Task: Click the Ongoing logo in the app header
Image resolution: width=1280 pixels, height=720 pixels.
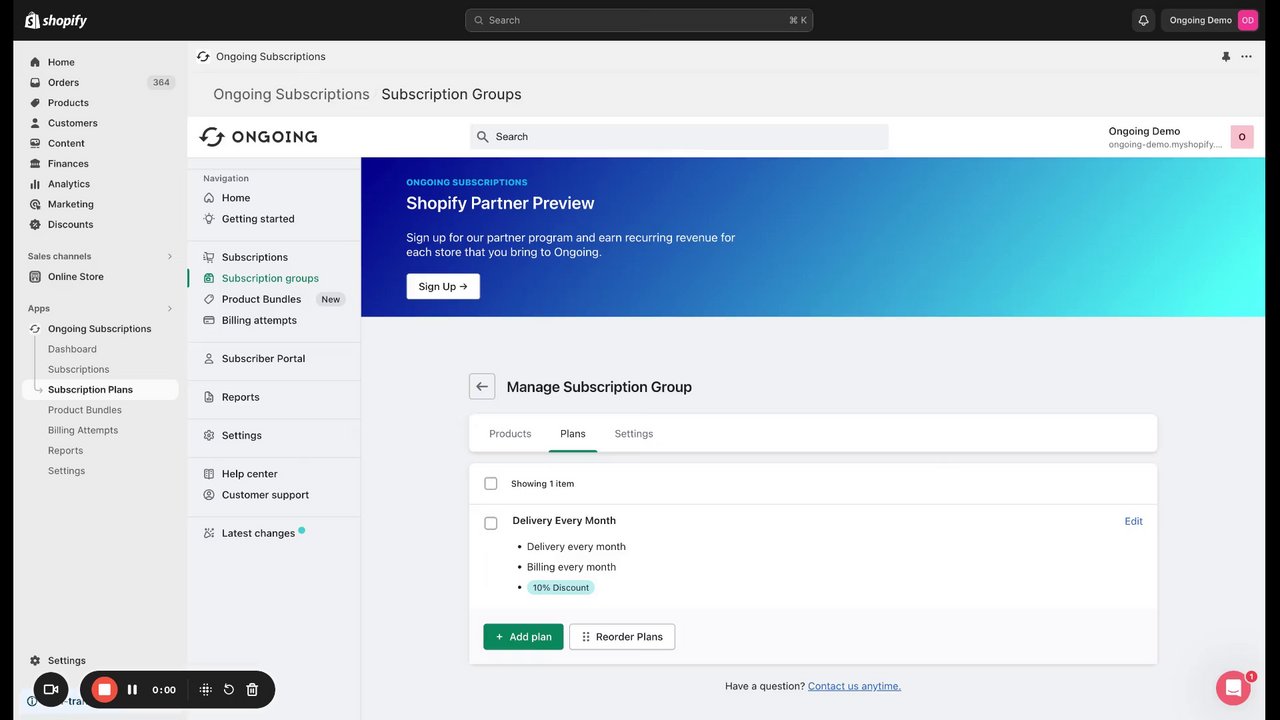Action: click(258, 137)
